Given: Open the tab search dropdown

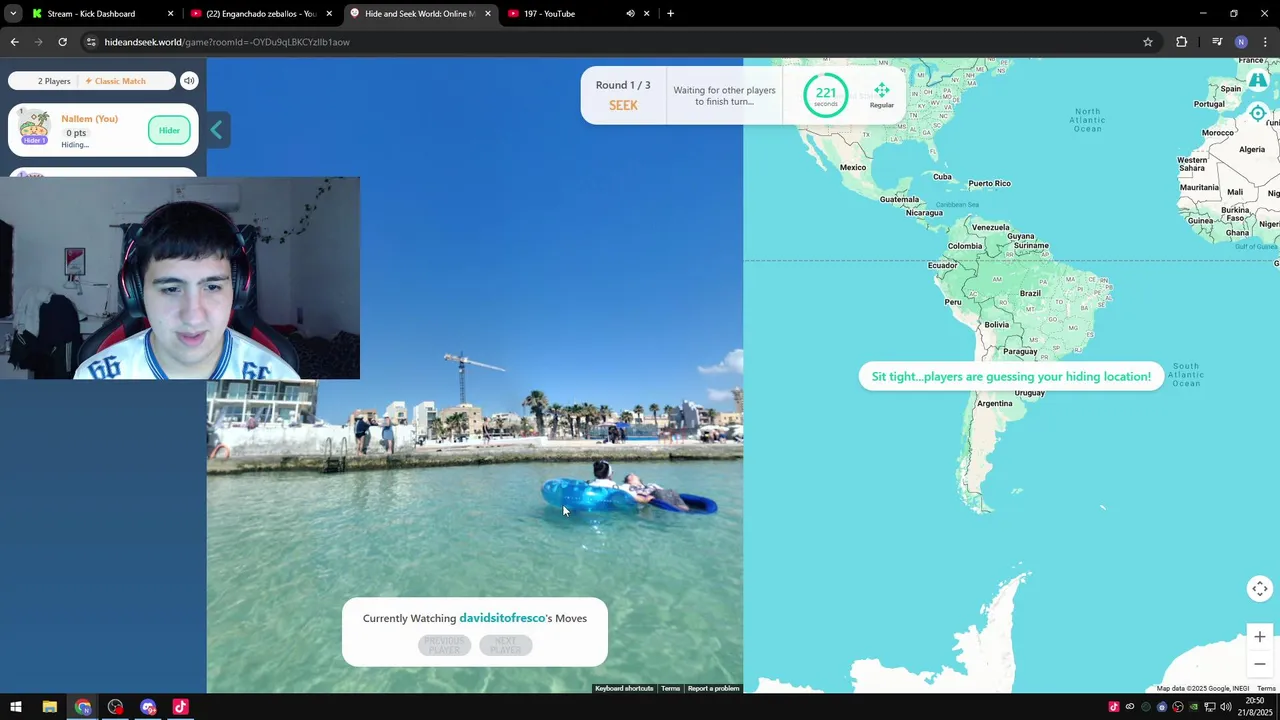Looking at the screenshot, I should 13,14.
